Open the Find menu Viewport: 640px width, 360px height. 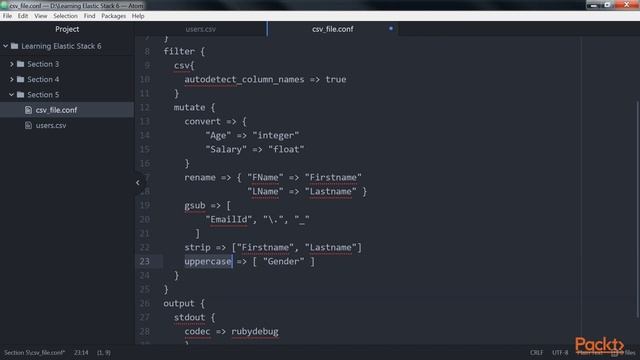(x=89, y=16)
